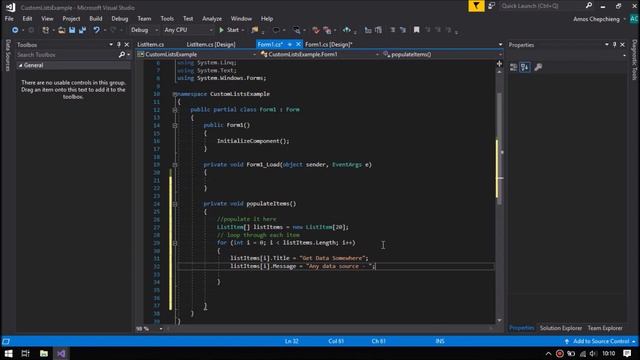Open the Windows Start menu
The width and height of the screenshot is (640, 360).
[x=8, y=353]
